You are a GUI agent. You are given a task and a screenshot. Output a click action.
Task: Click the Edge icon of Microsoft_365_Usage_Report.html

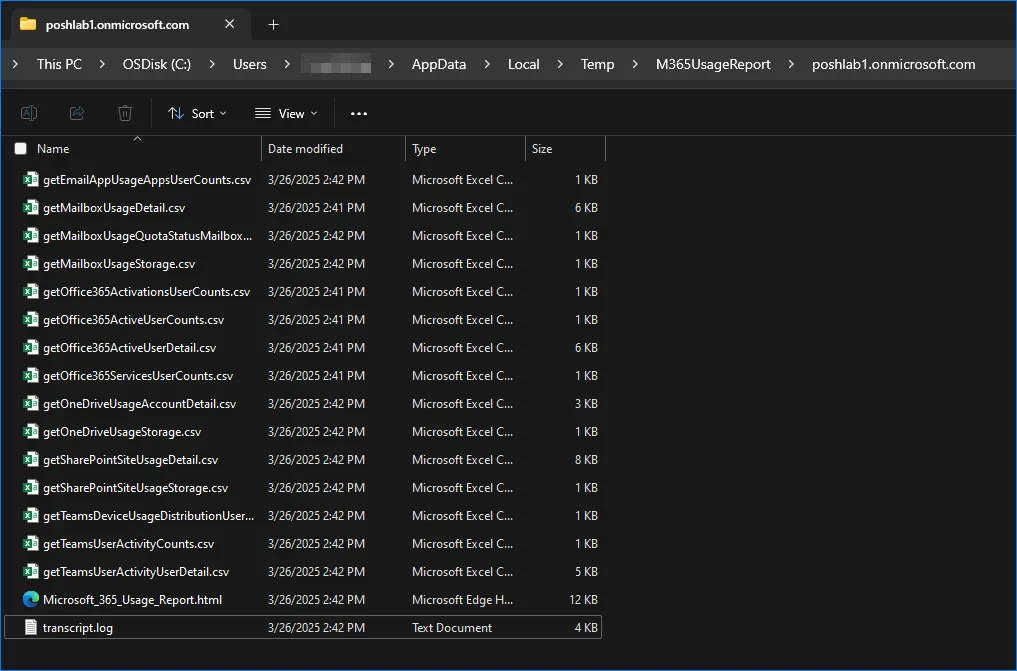click(31, 600)
